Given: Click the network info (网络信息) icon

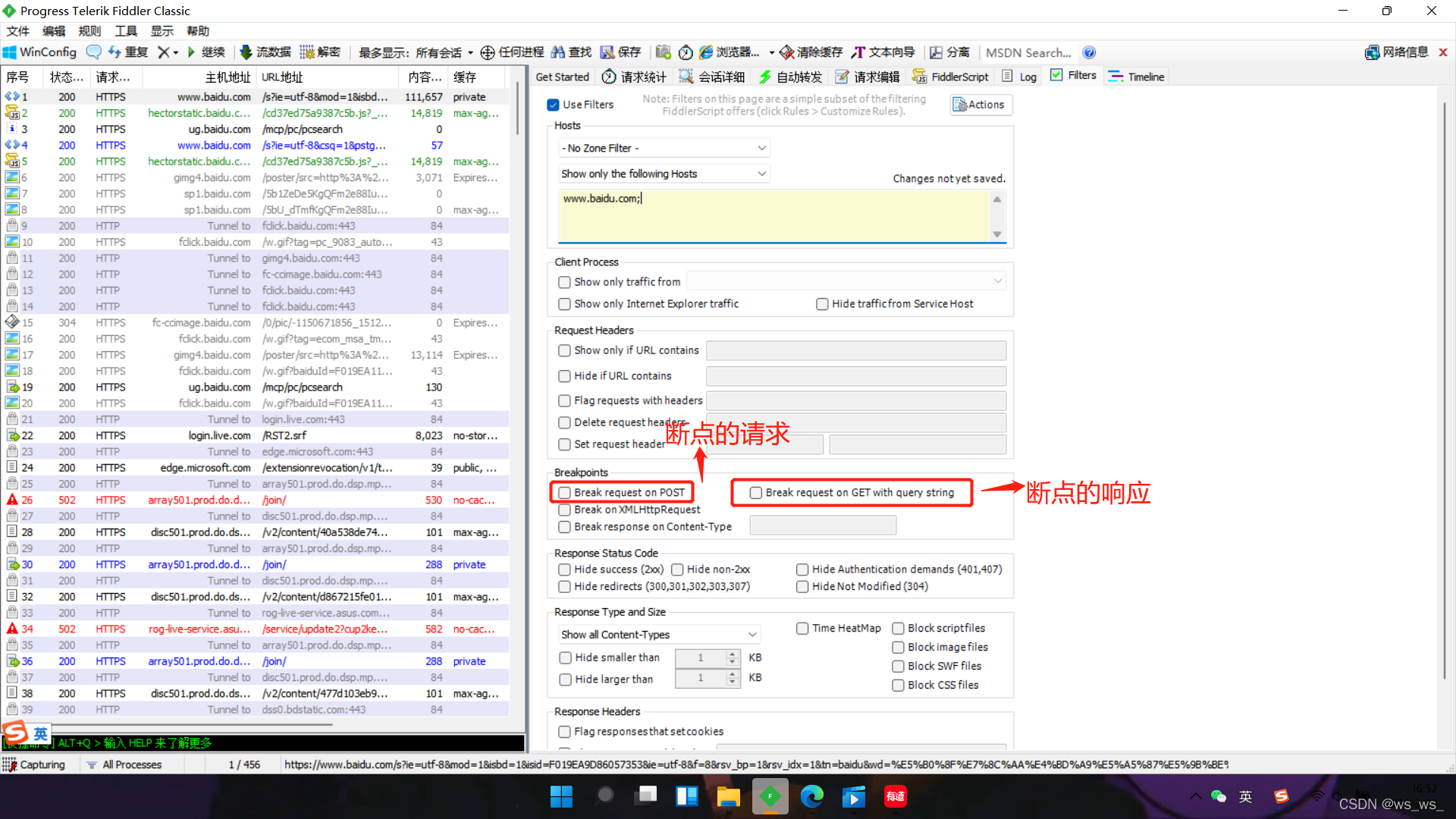Looking at the screenshot, I should pos(1372,52).
